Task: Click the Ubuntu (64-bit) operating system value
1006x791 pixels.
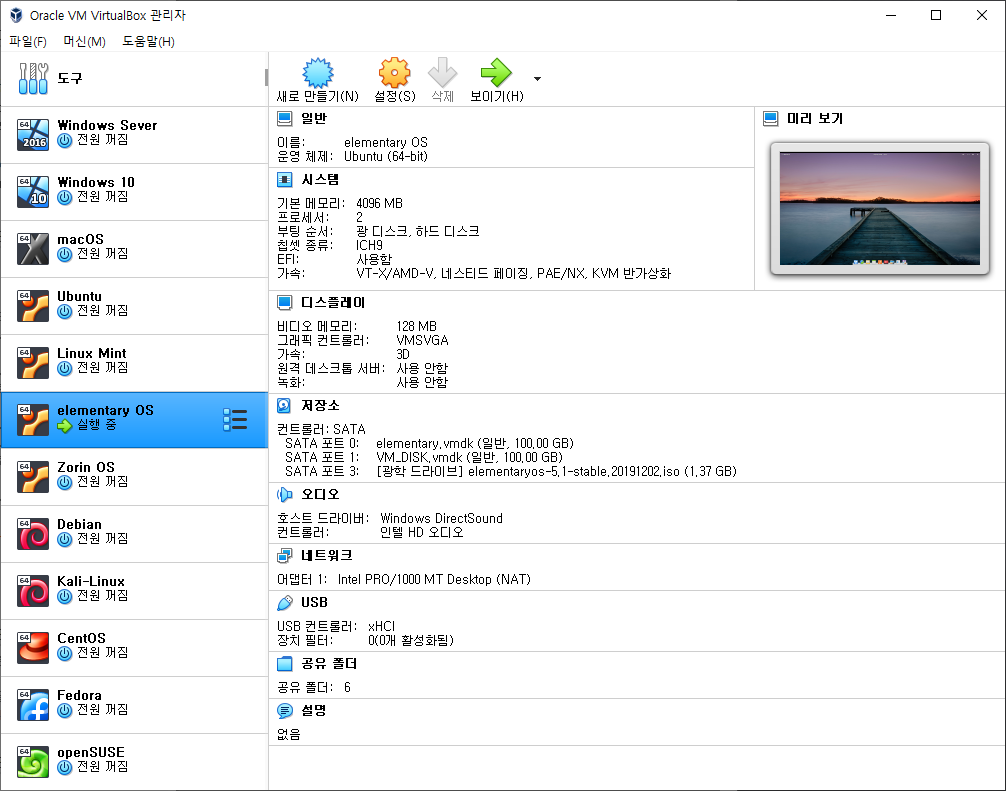Action: click(x=386, y=157)
